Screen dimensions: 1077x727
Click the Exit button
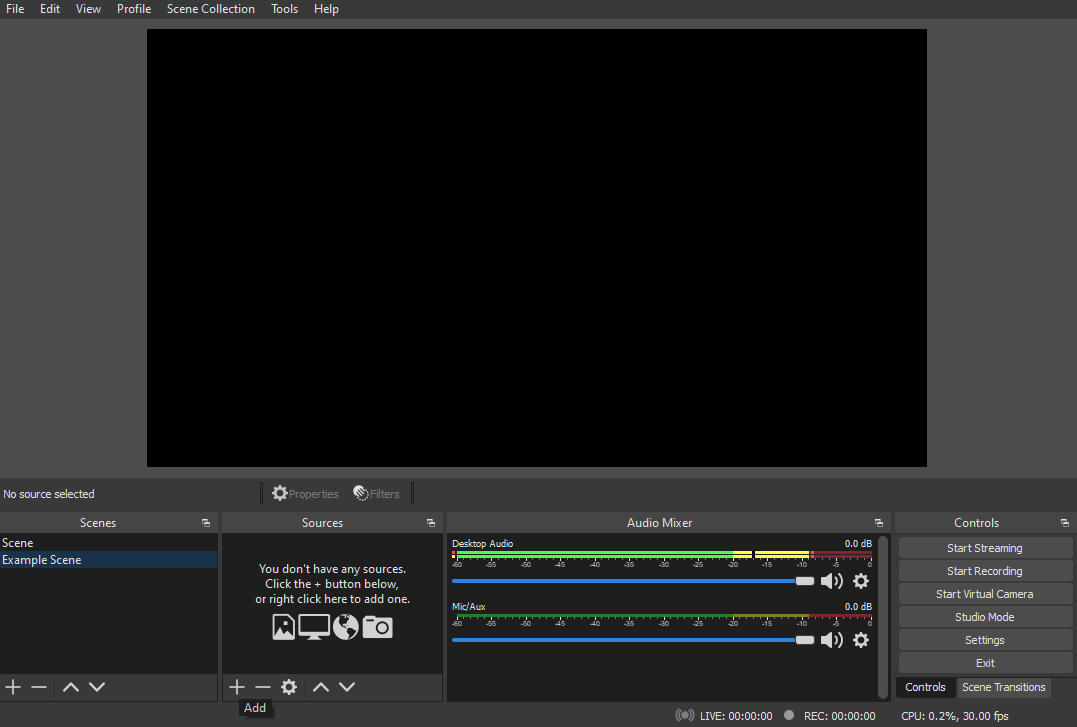(985, 663)
